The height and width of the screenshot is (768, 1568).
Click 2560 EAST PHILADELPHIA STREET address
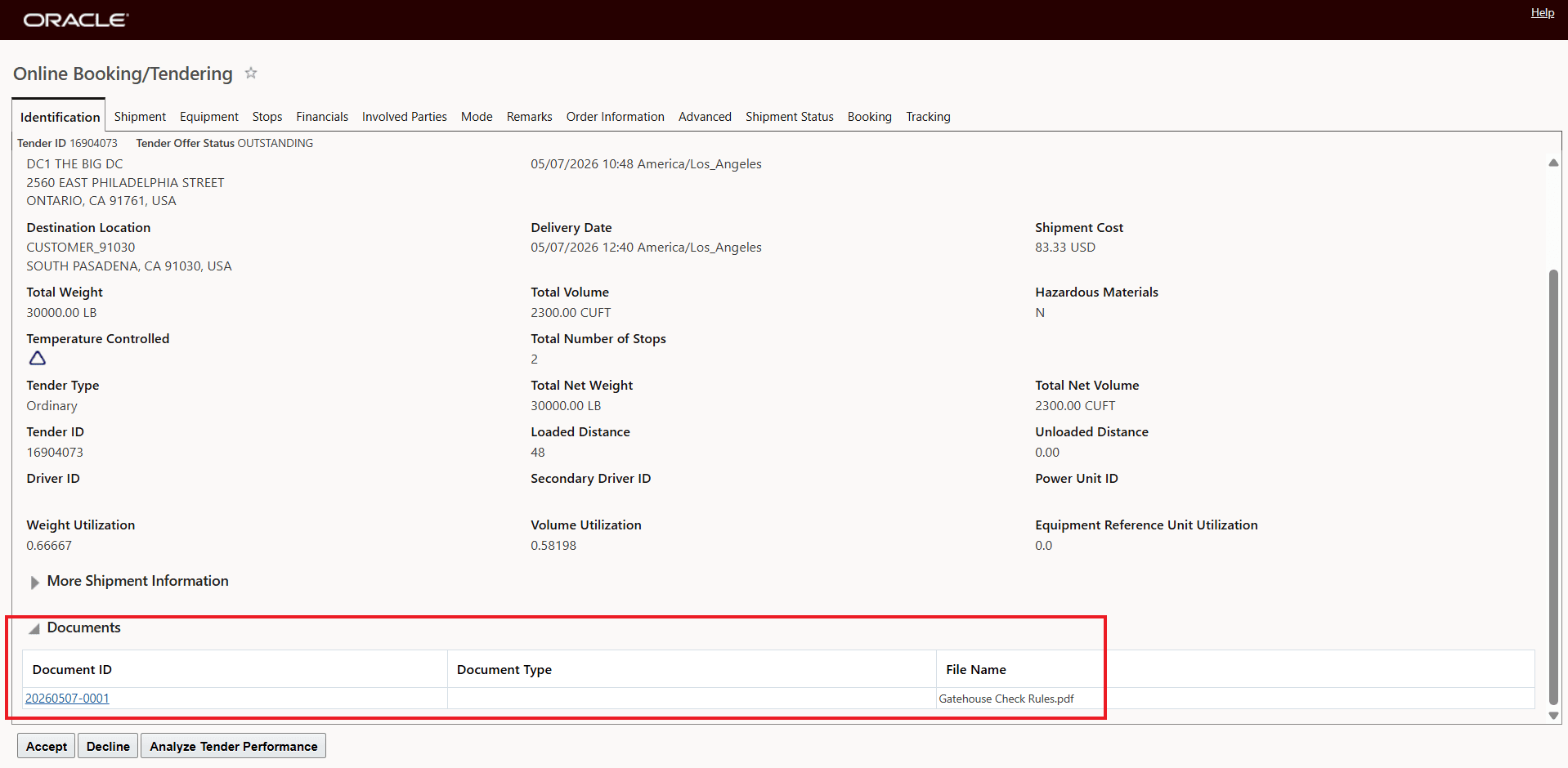pos(125,183)
